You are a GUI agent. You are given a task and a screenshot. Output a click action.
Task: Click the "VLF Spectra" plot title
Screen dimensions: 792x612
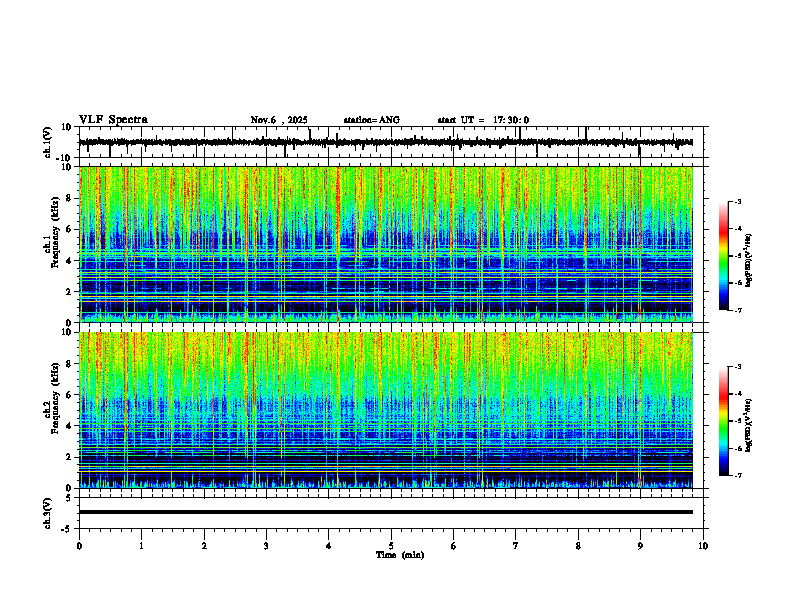113,120
